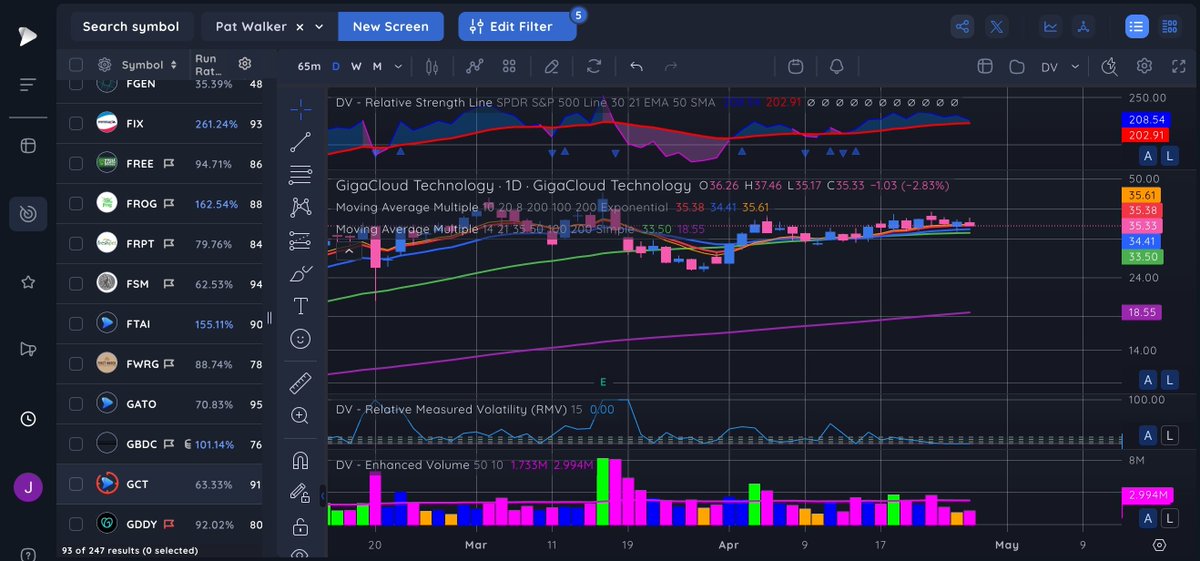Viewport: 1200px width, 561px height.
Task: Open the table column settings gear
Action: (x=245, y=65)
